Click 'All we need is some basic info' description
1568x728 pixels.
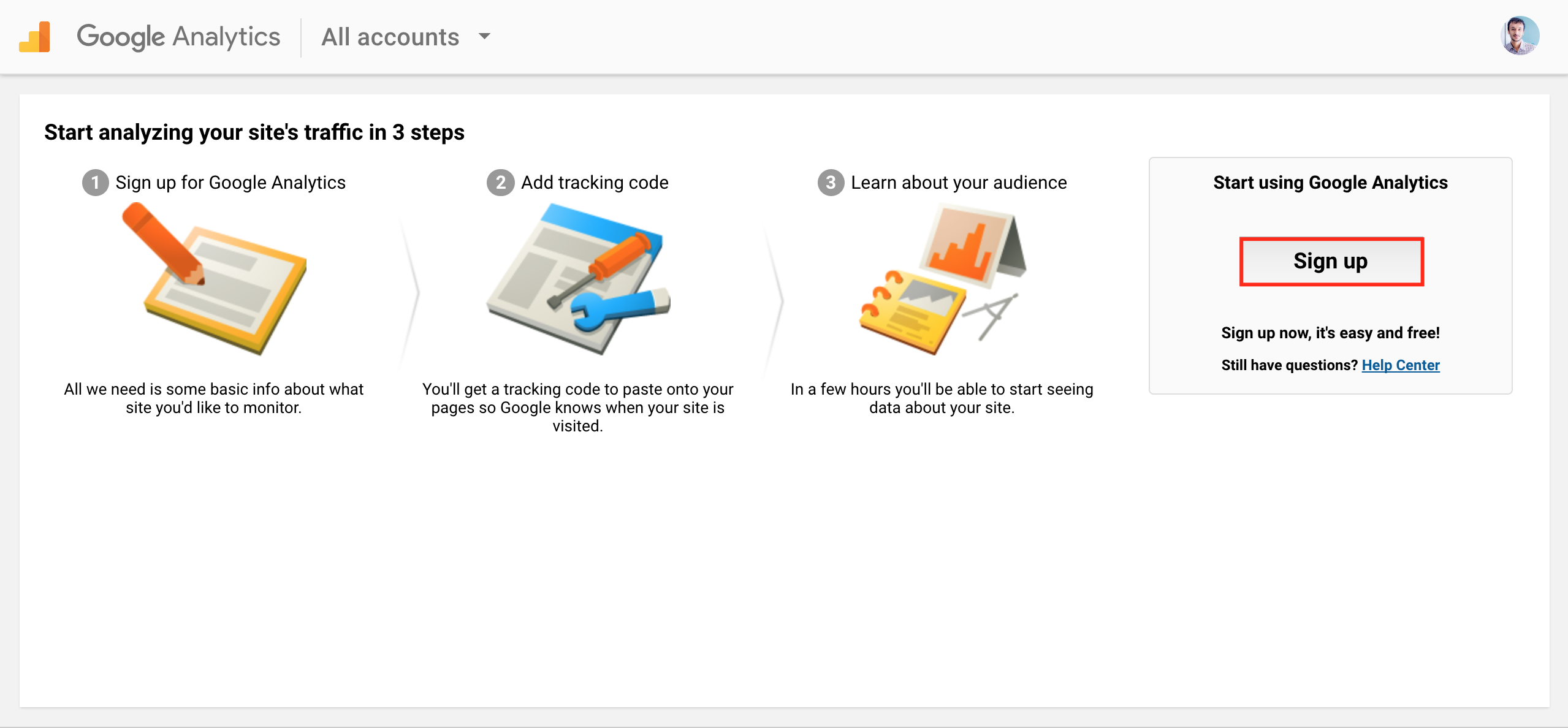point(214,398)
